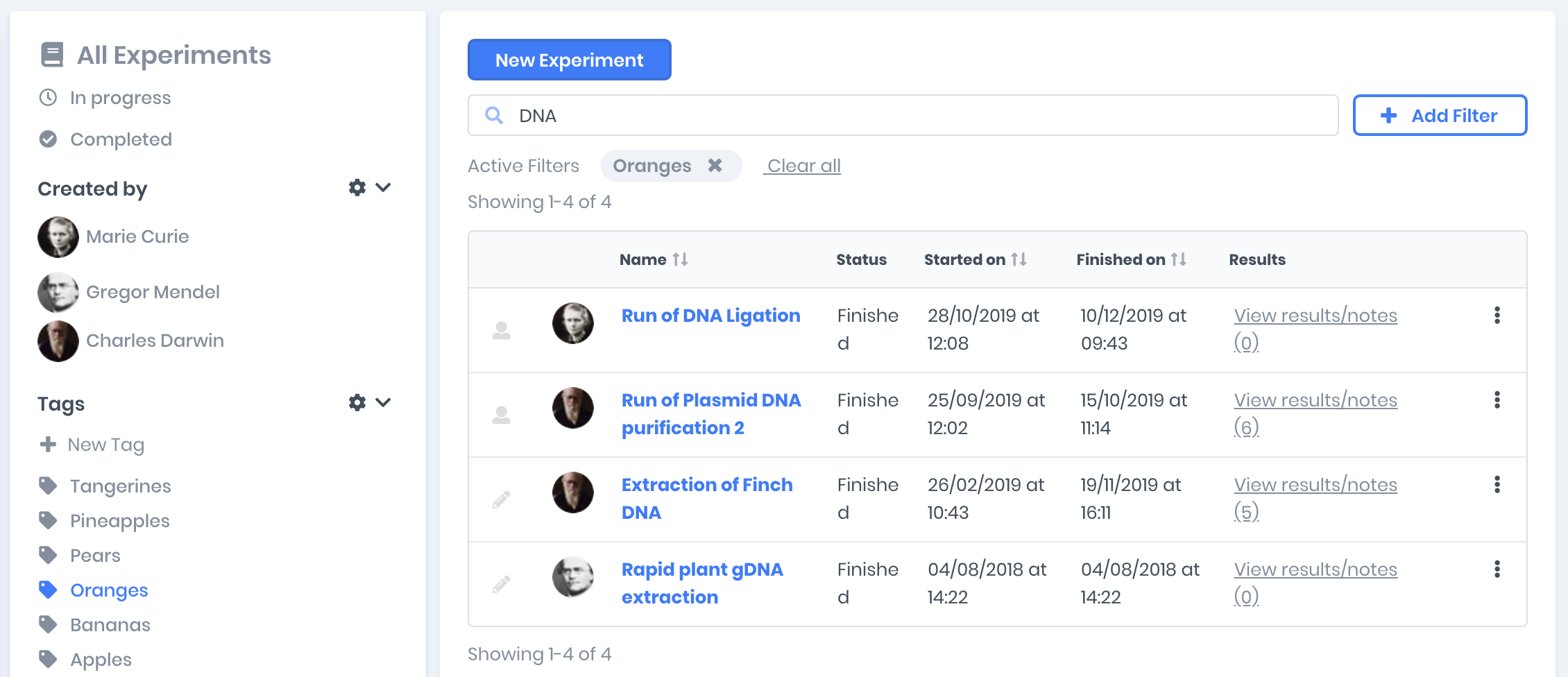
Task: Open the Add Filter dropdown
Action: point(1440,116)
